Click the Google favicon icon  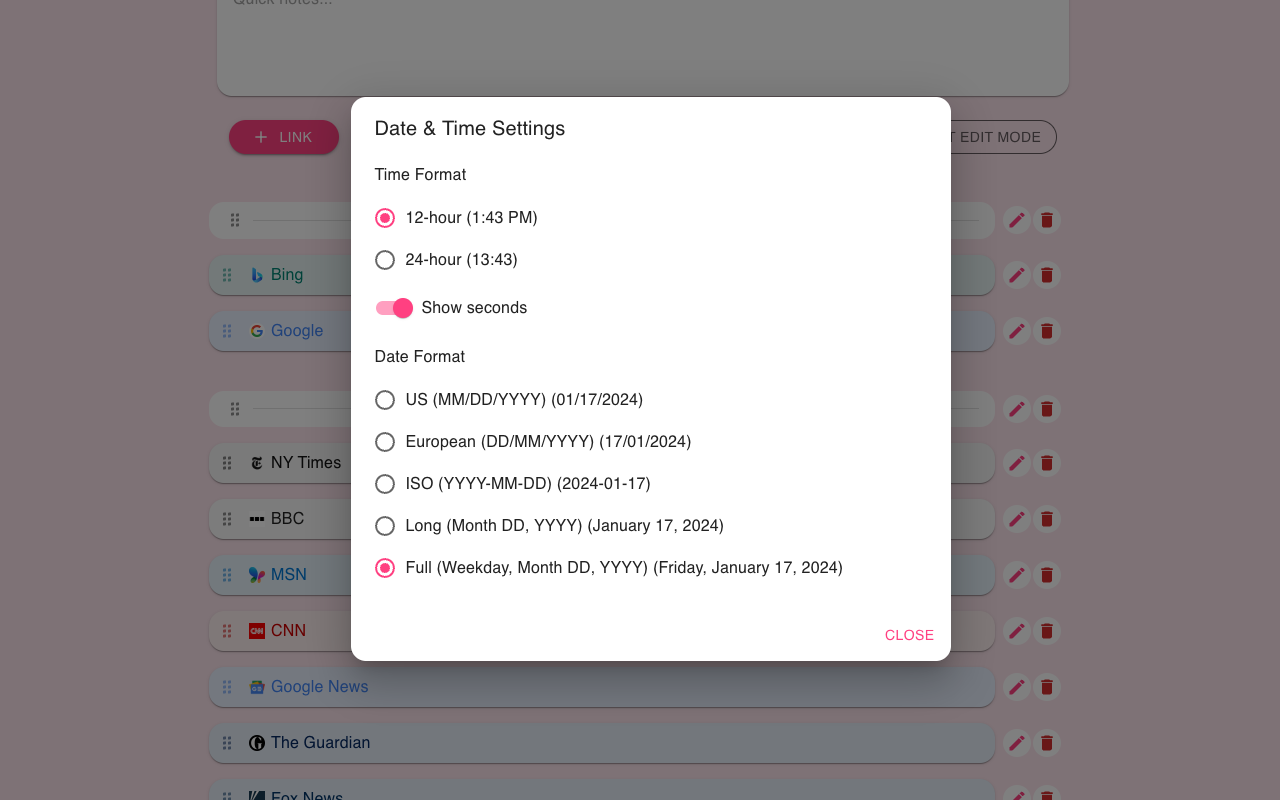257,330
